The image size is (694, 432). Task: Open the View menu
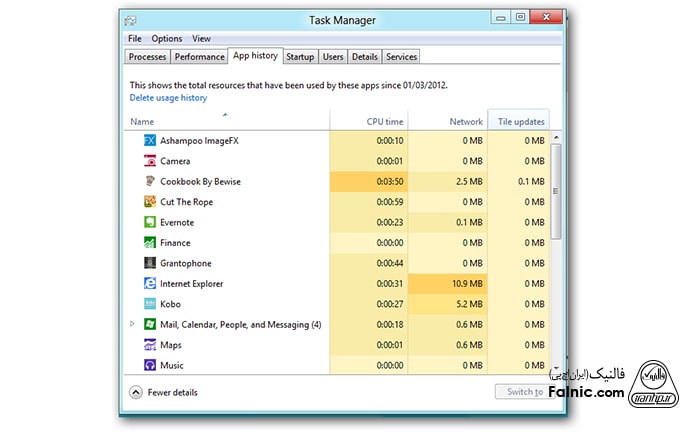[201, 39]
